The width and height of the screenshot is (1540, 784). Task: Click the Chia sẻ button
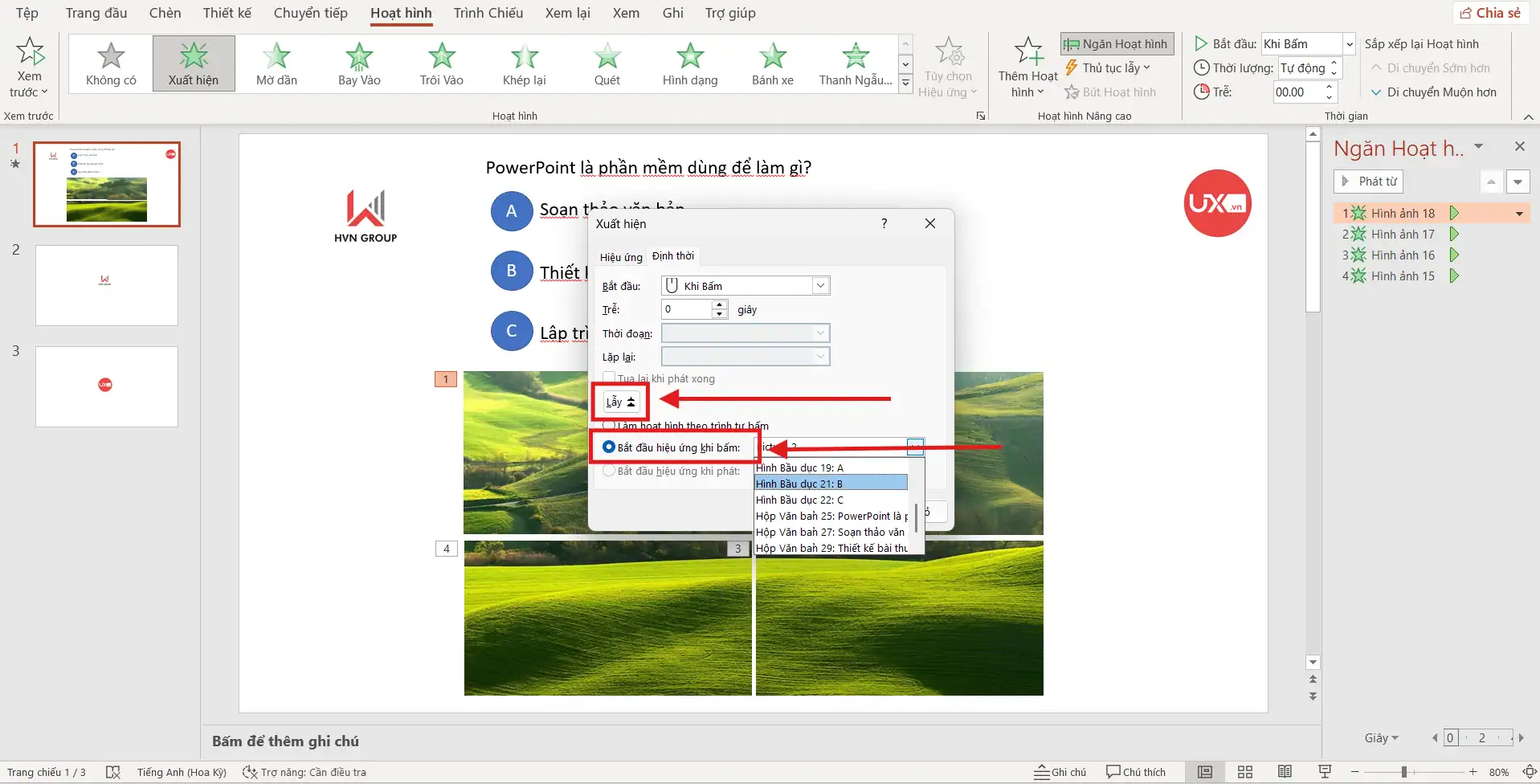[1490, 13]
